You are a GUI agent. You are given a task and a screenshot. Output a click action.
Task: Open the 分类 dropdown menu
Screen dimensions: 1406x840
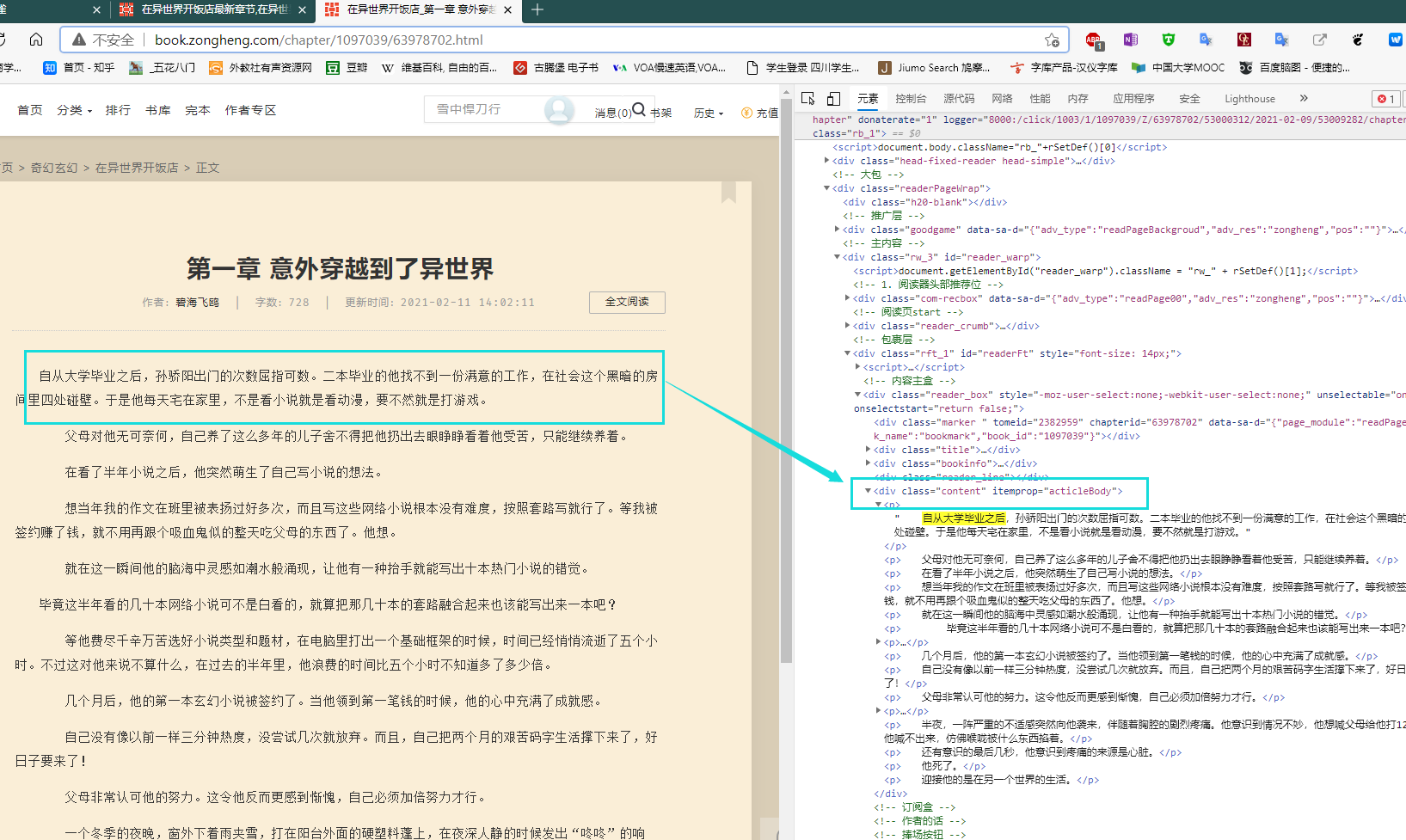click(74, 110)
